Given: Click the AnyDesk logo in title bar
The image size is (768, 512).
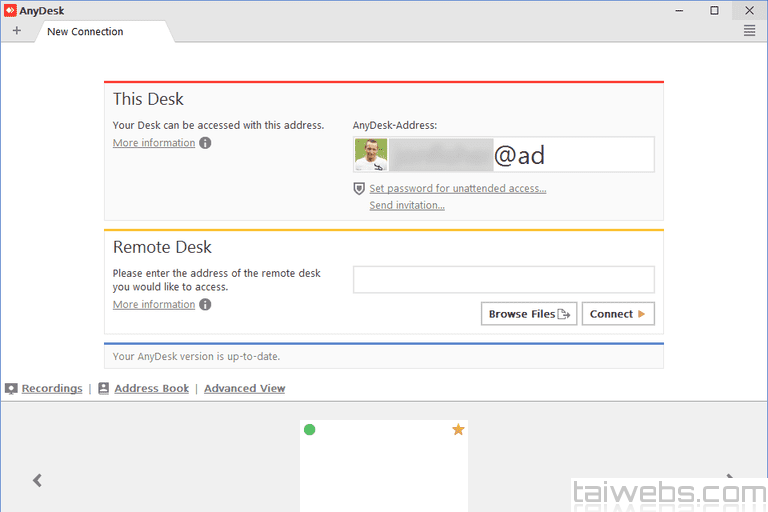Looking at the screenshot, I should (10, 11).
